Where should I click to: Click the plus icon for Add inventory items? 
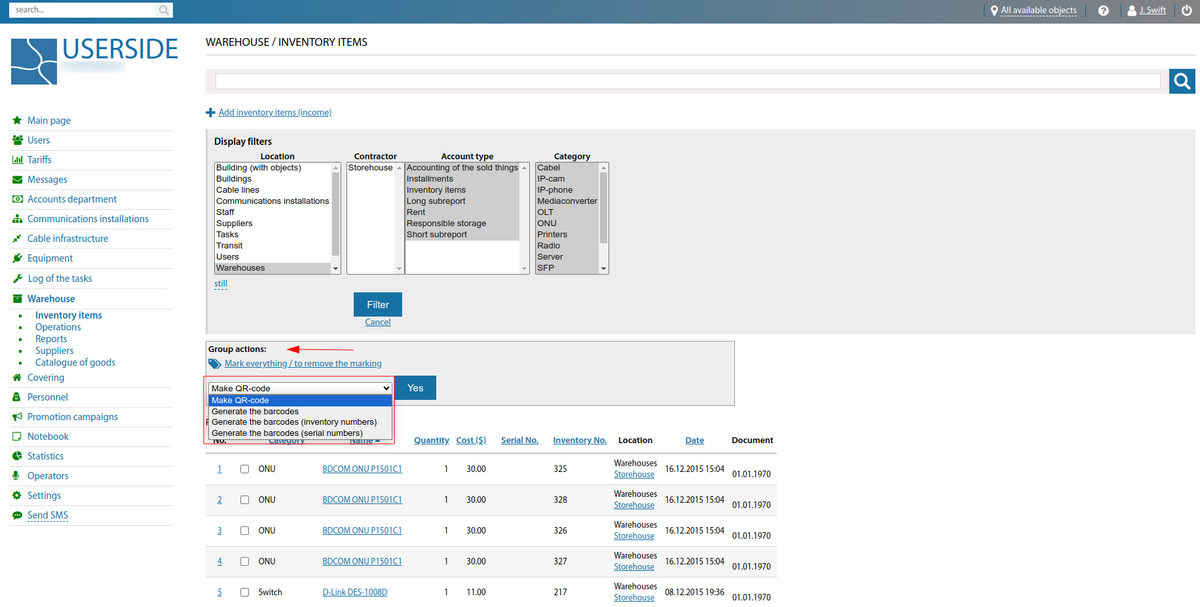coord(211,113)
